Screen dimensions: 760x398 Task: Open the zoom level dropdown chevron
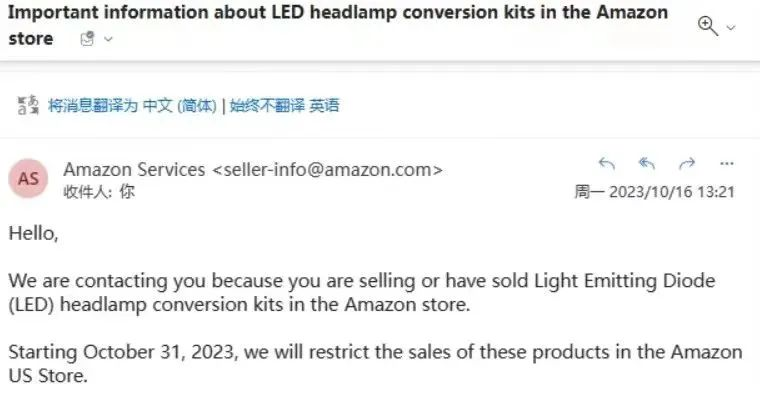coord(731,28)
